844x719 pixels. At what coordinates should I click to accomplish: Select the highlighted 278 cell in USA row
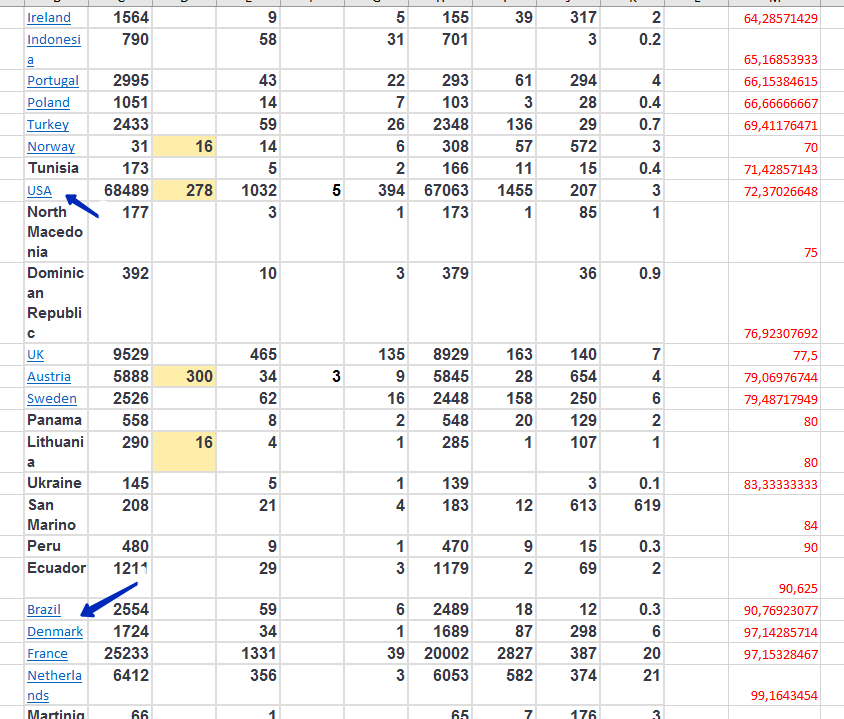tap(185, 191)
